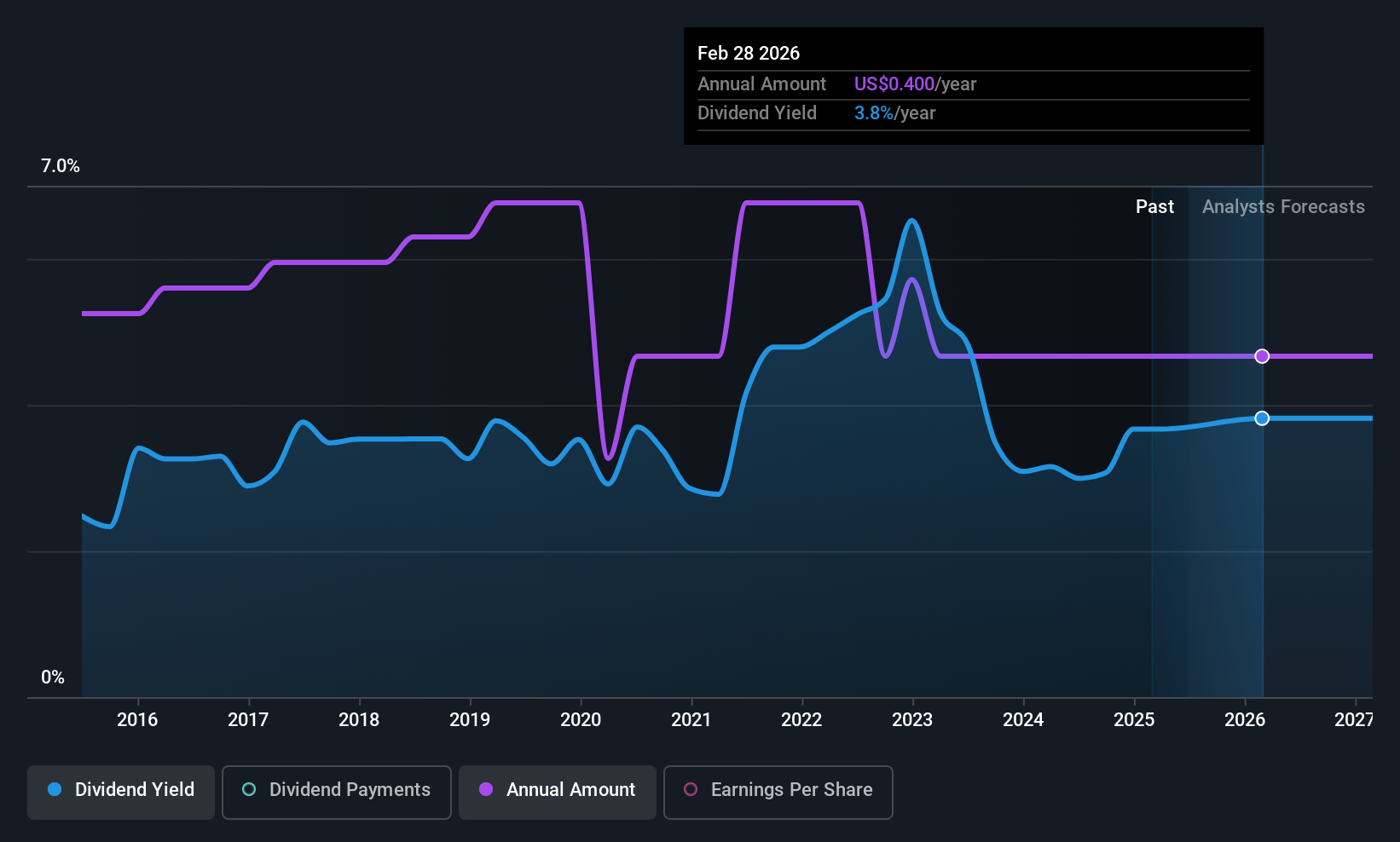Click the 2023 x-axis label
This screenshot has height=842, width=1400.
pos(912,720)
